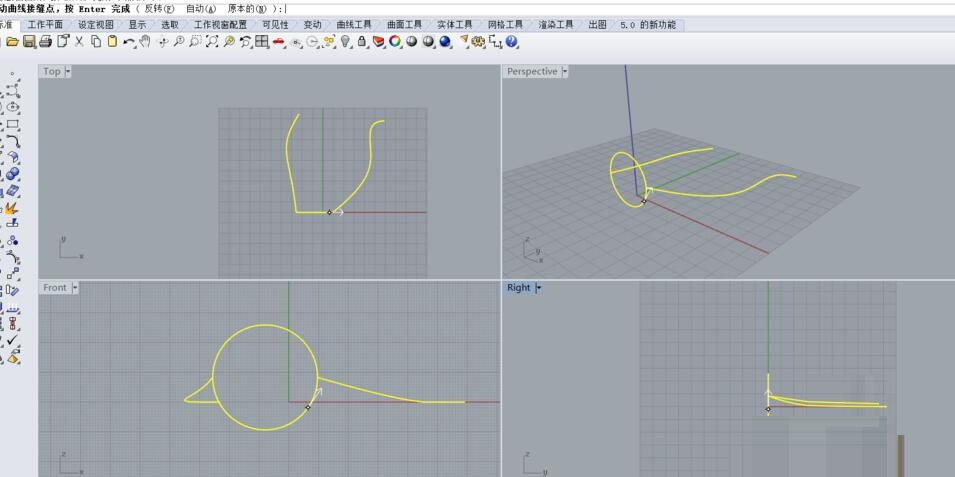Open the Top viewport dropdown arrow
The width and height of the screenshot is (955, 477).
(x=68, y=72)
